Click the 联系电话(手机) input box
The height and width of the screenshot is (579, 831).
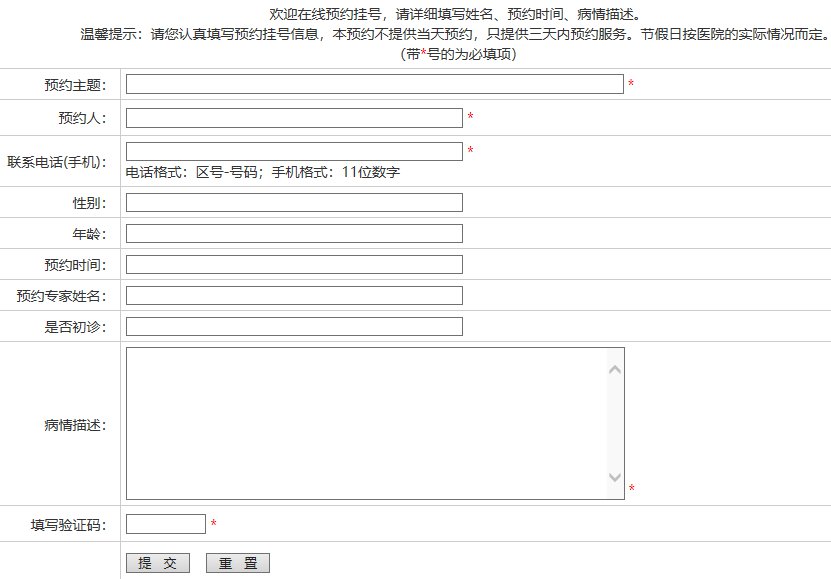point(294,151)
